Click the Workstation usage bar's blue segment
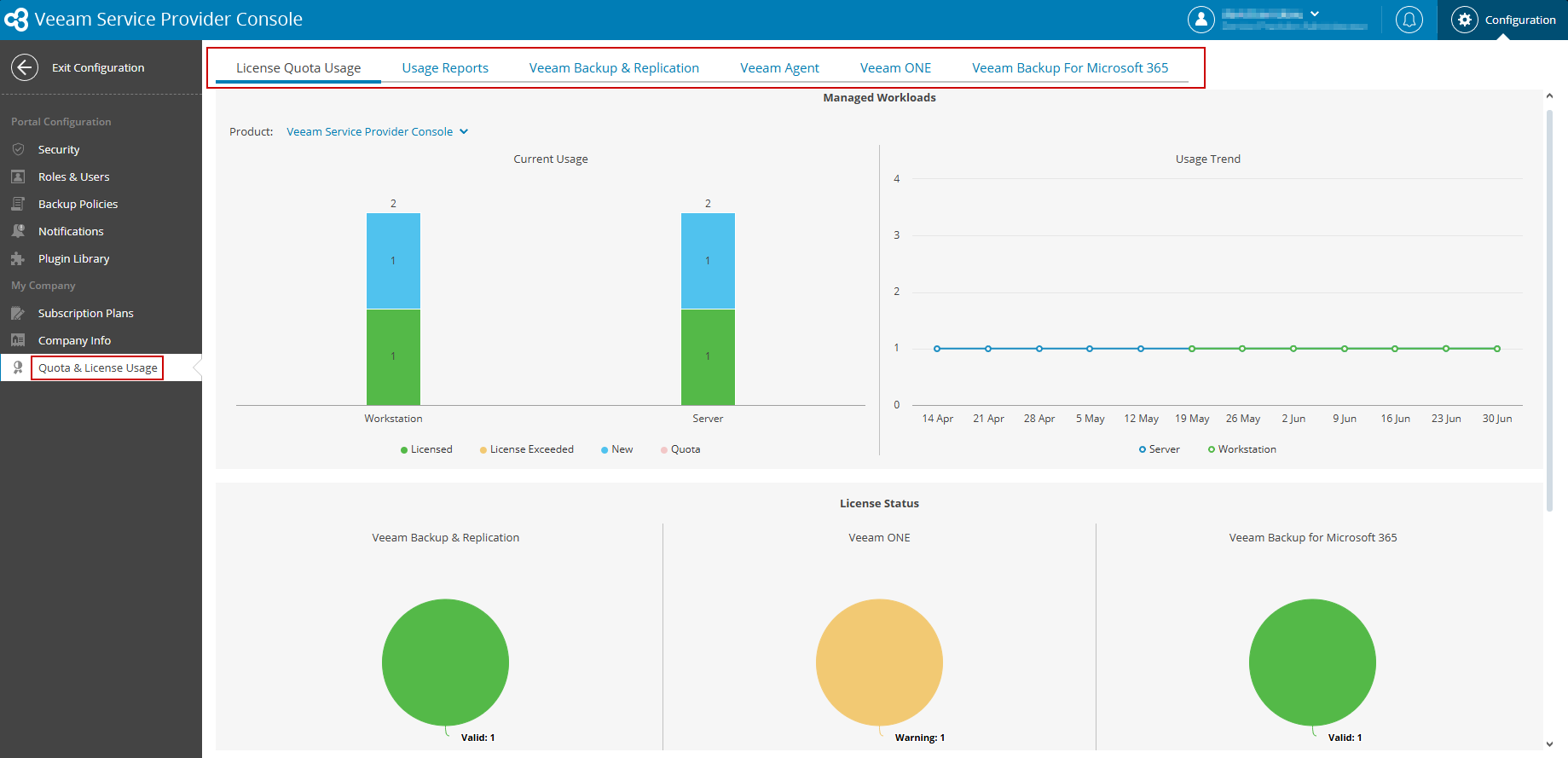 tap(393, 261)
